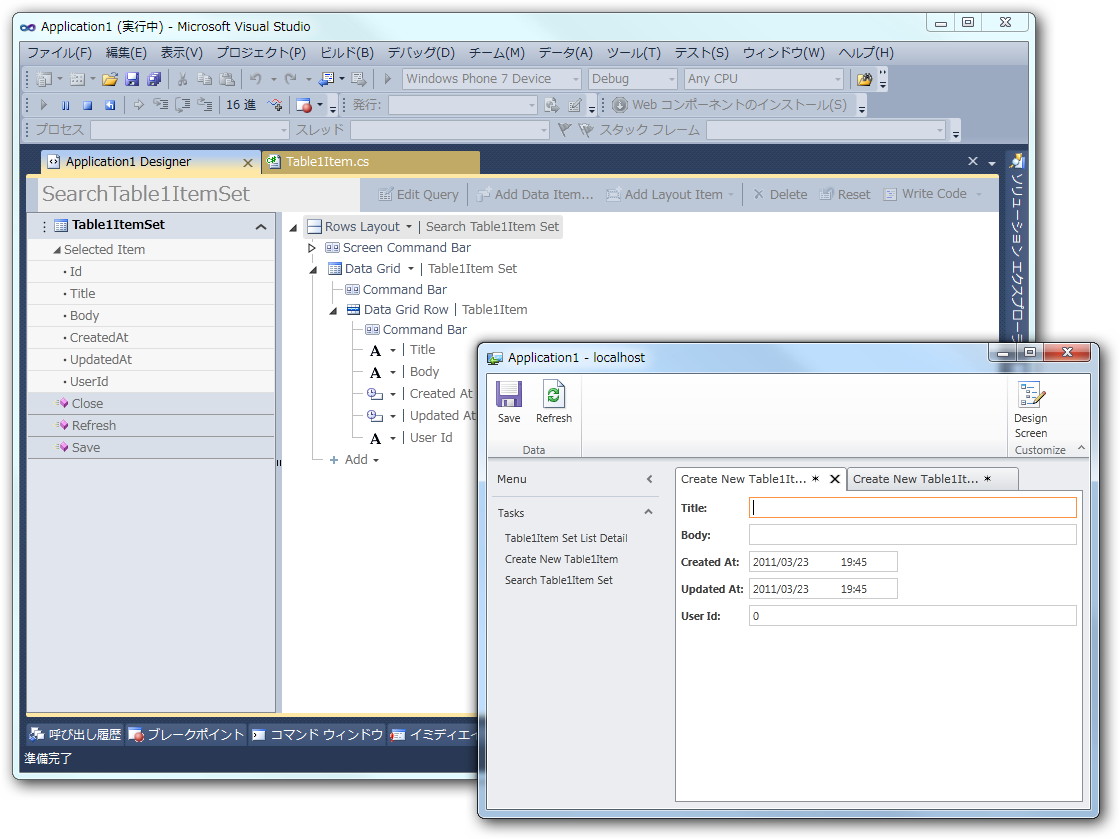Image resolution: width=1120 pixels, height=839 pixels.
Task: Expand the Screen Command Bar tree node
Action: (312, 247)
